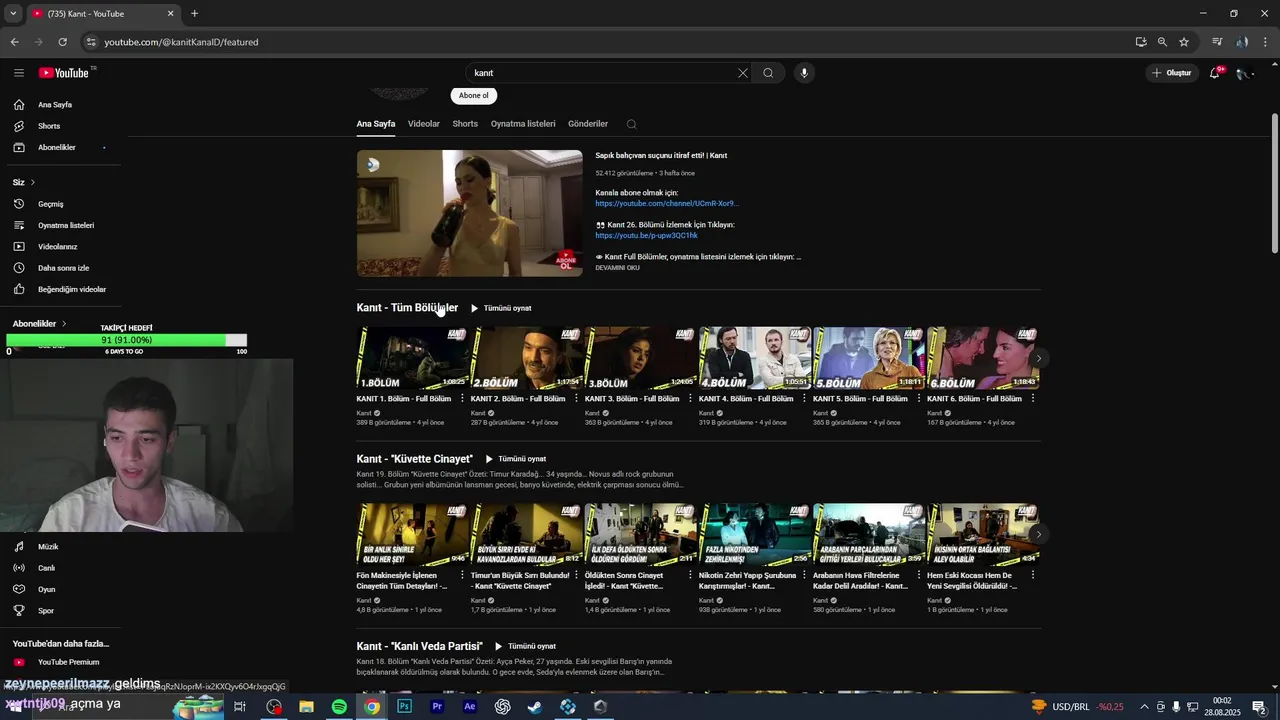Viewport: 1280px width, 720px height.
Task: Clear the search box with the X icon
Action: point(742,73)
